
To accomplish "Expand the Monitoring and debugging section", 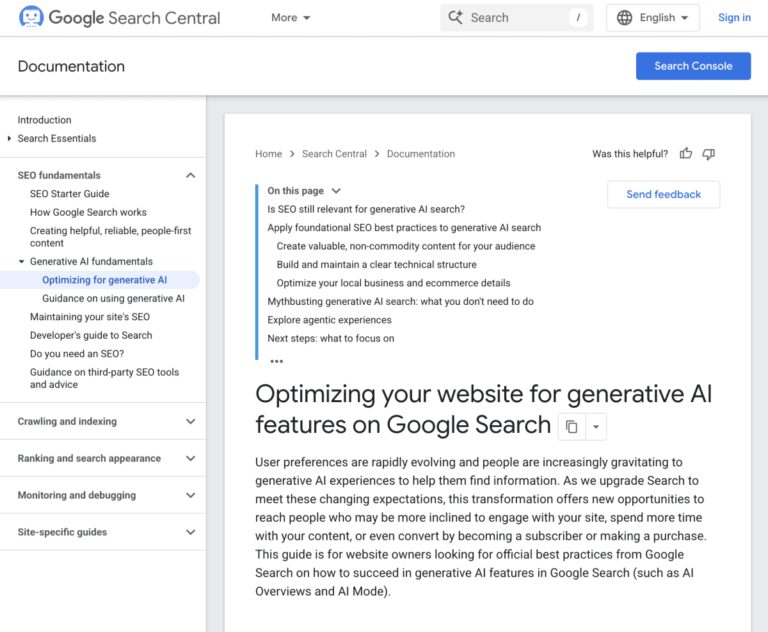I will point(191,495).
